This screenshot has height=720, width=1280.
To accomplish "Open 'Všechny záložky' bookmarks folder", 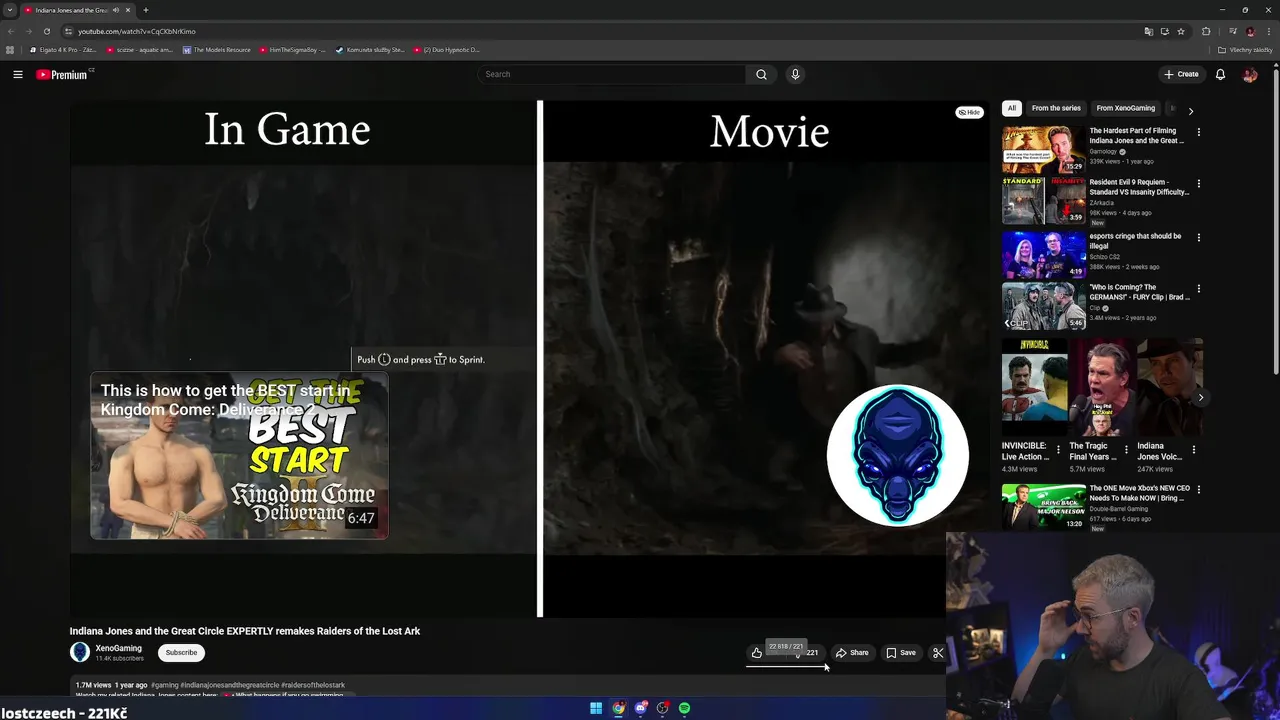I will pyautogui.click(x=1245, y=49).
